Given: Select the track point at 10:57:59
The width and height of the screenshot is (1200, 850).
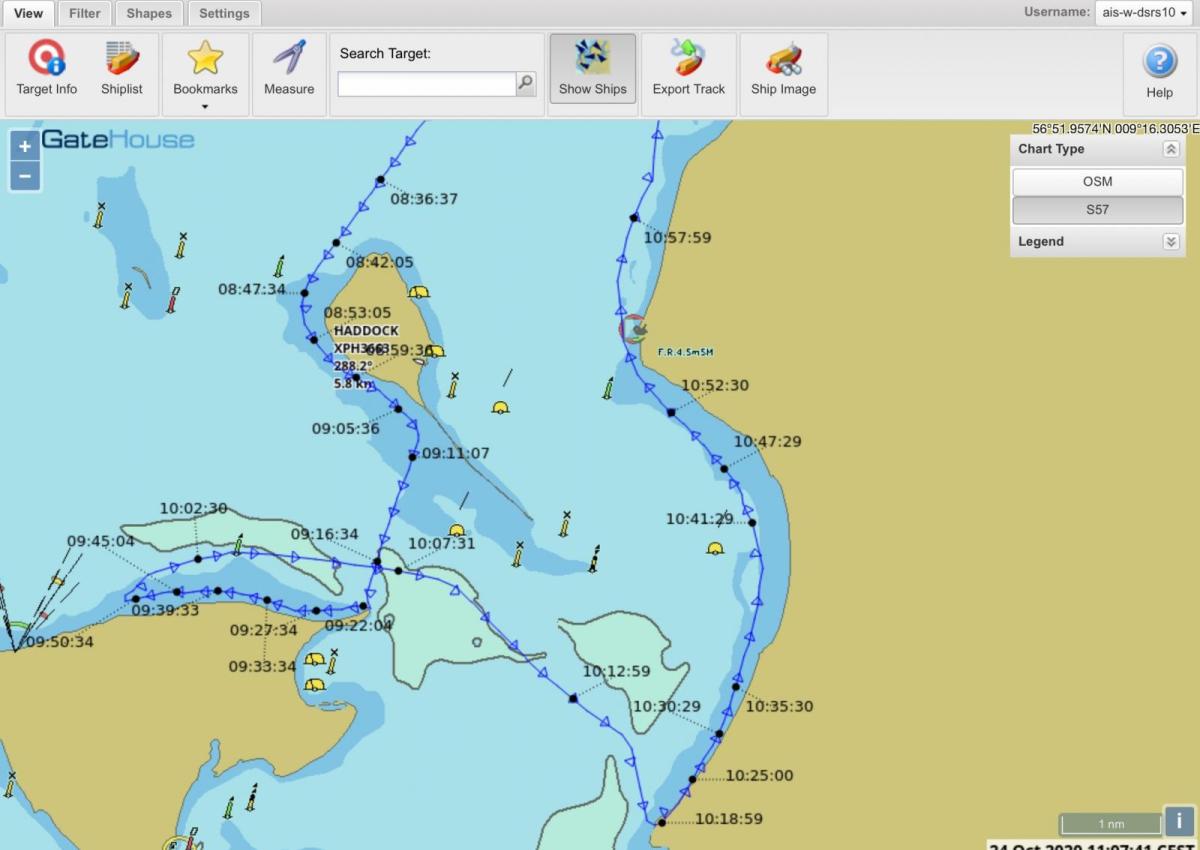Looking at the screenshot, I should click(634, 217).
